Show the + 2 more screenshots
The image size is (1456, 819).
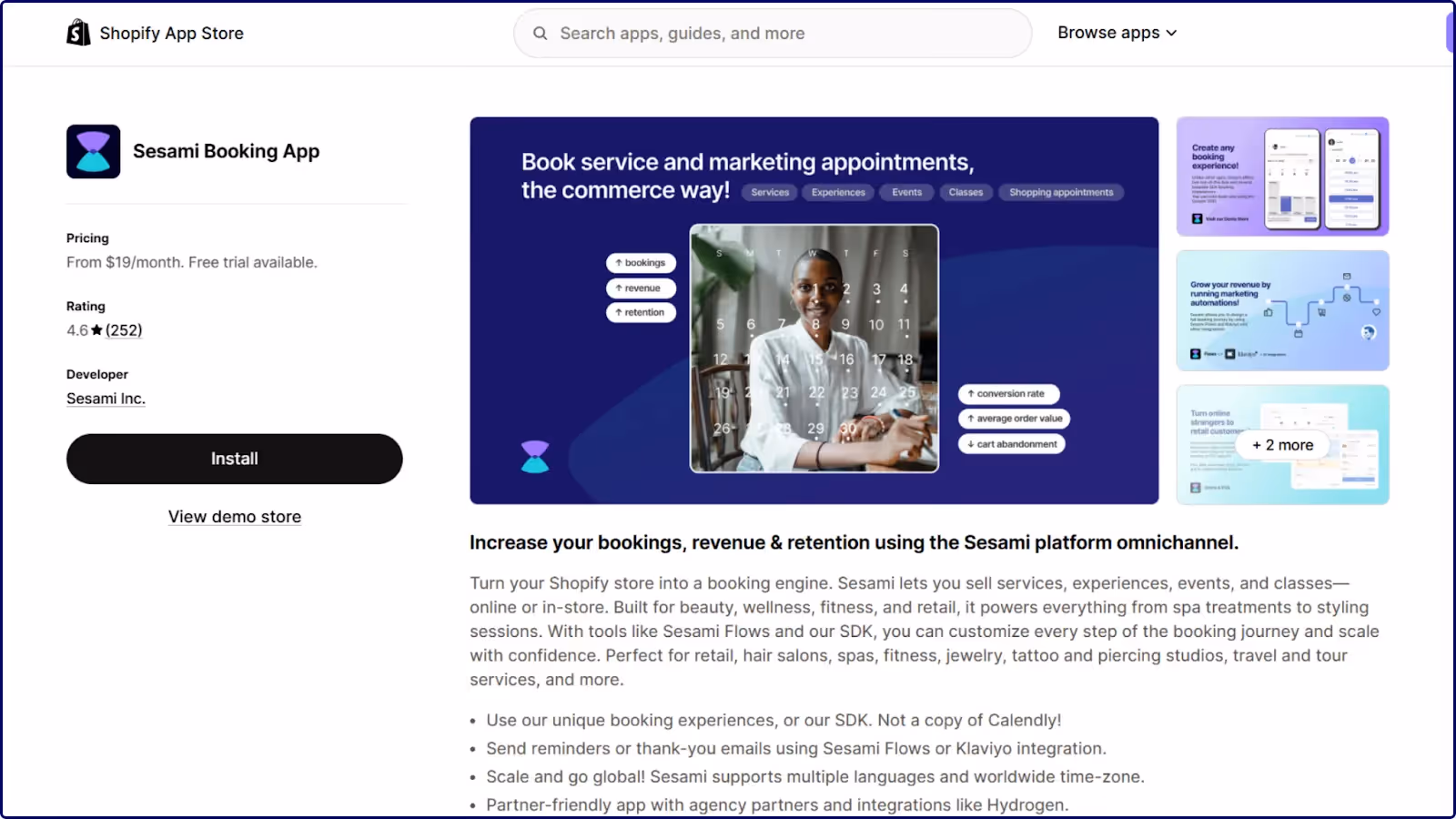click(x=1282, y=445)
